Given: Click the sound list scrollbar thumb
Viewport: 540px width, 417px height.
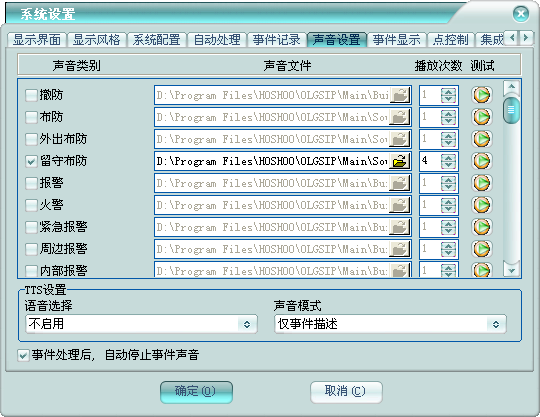Looking at the screenshot, I should coord(511,110).
